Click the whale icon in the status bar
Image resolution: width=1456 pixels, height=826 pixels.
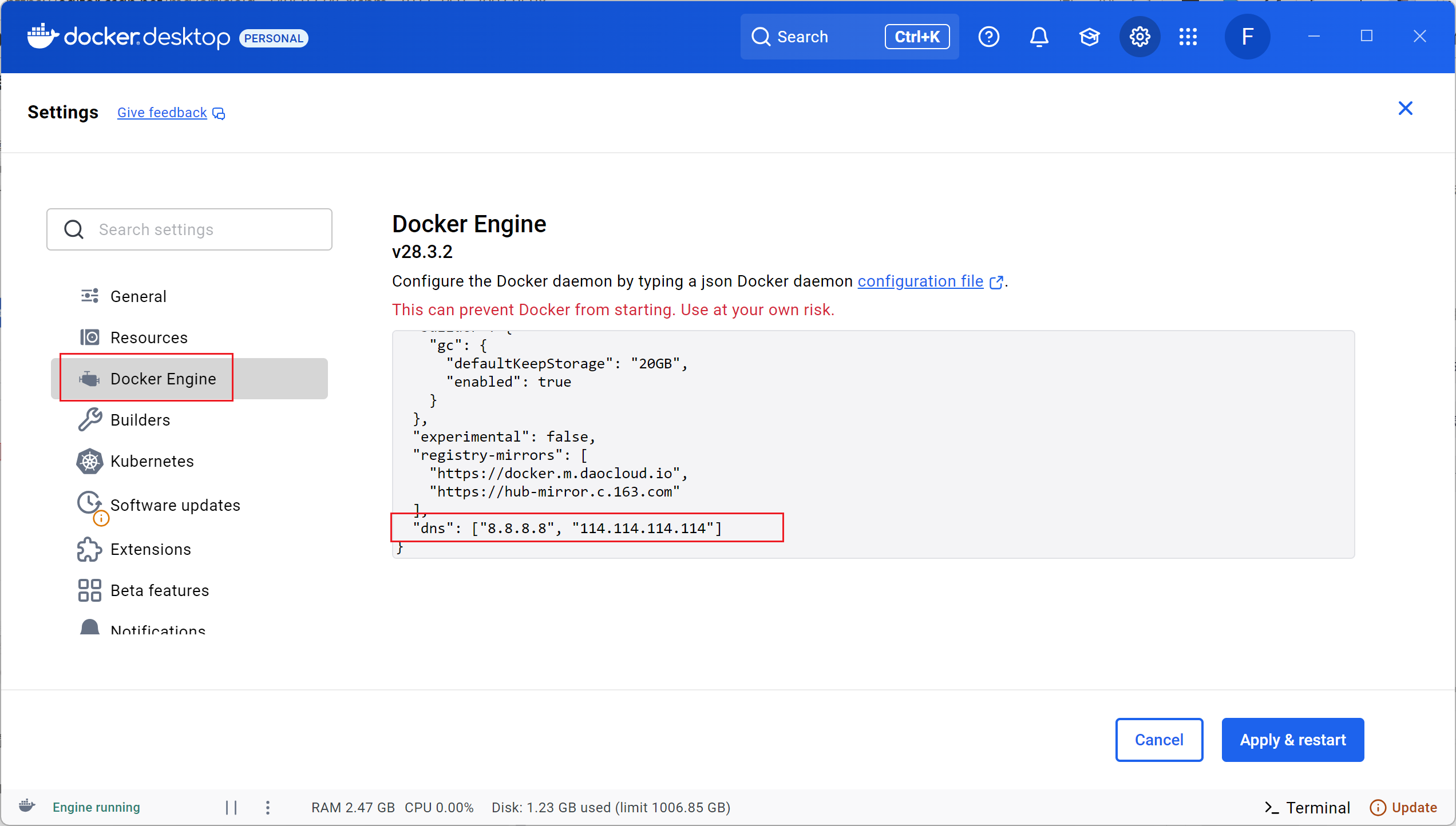27,807
